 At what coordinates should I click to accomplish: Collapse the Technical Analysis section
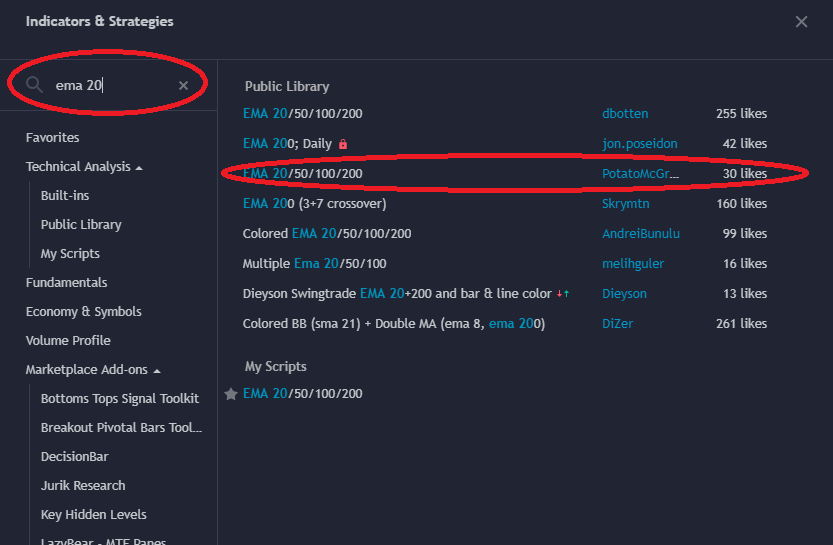coord(139,167)
